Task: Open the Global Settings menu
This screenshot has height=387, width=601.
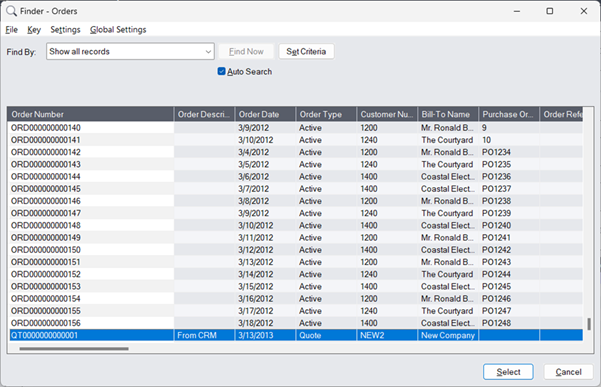Action: 118,30
